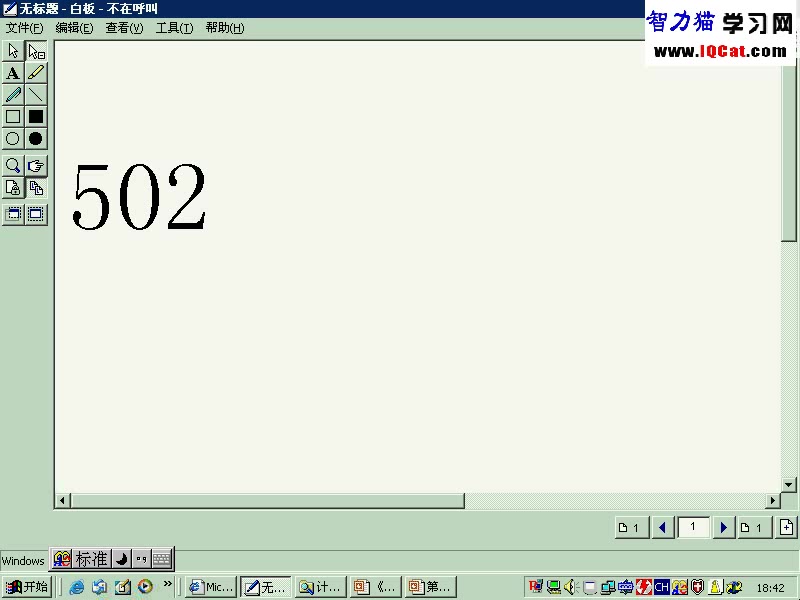Activate the Zoom magnifier tool
Screen dimensions: 800x600
[x=13, y=166]
